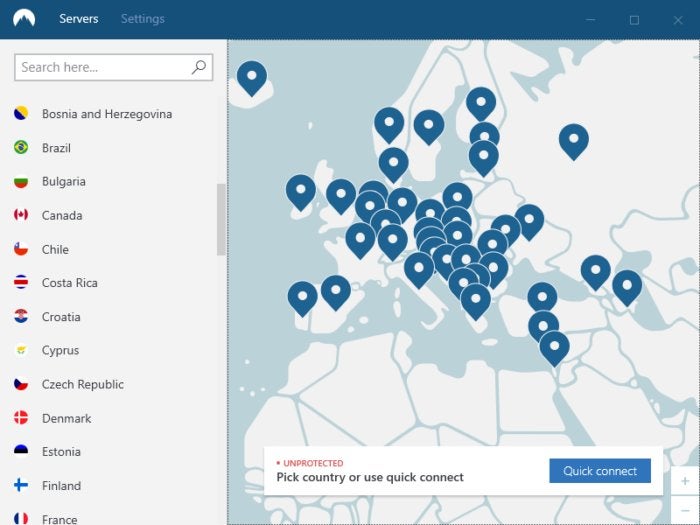Click the Spain map pin
The image size is (700, 525).
[x=336, y=293]
